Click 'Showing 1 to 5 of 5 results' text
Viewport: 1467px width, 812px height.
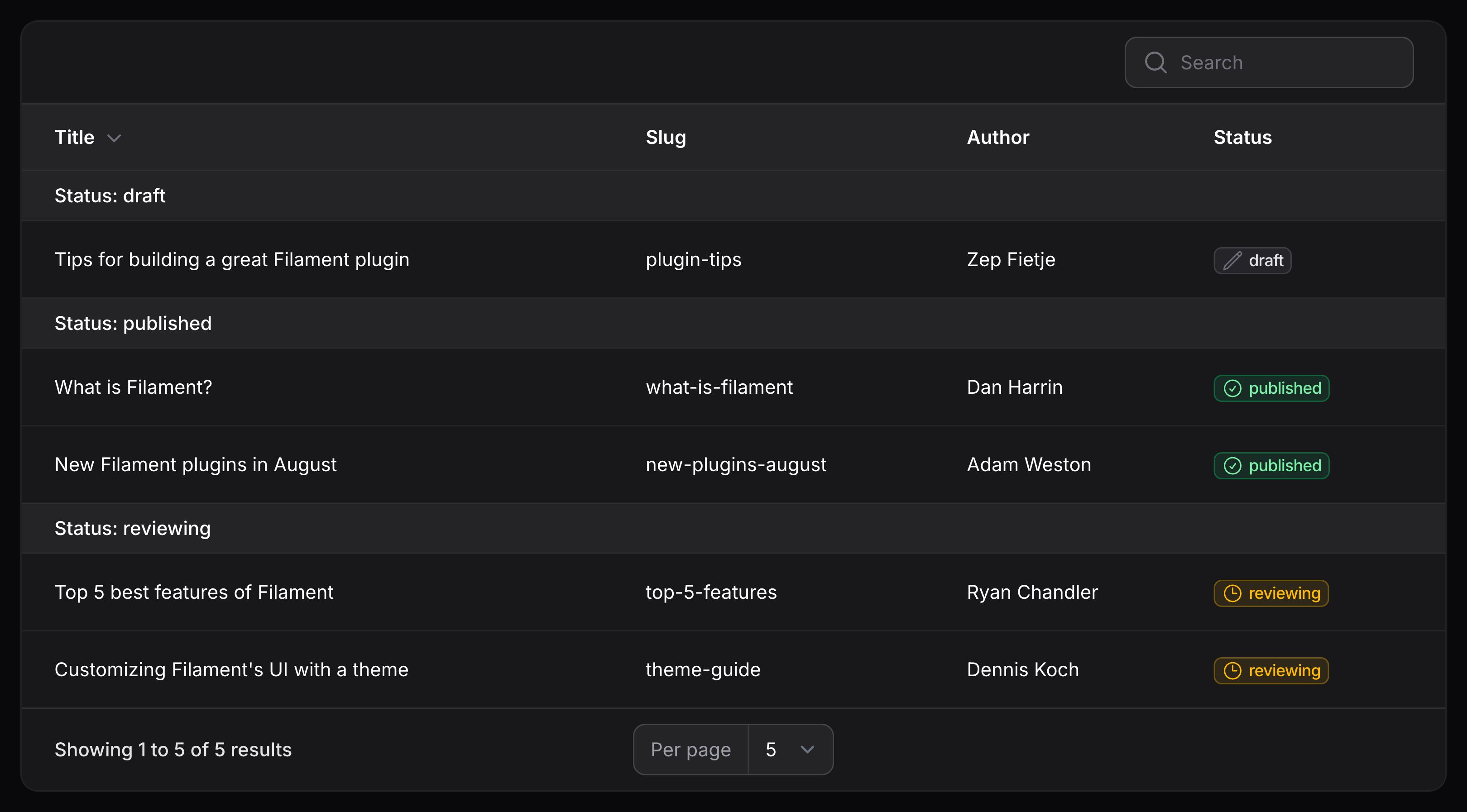[x=173, y=750]
